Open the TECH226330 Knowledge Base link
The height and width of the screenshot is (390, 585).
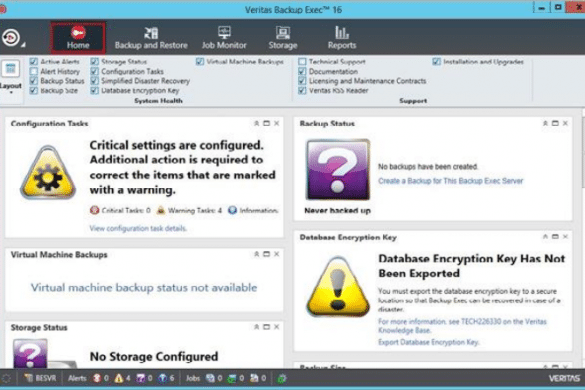[462, 326]
